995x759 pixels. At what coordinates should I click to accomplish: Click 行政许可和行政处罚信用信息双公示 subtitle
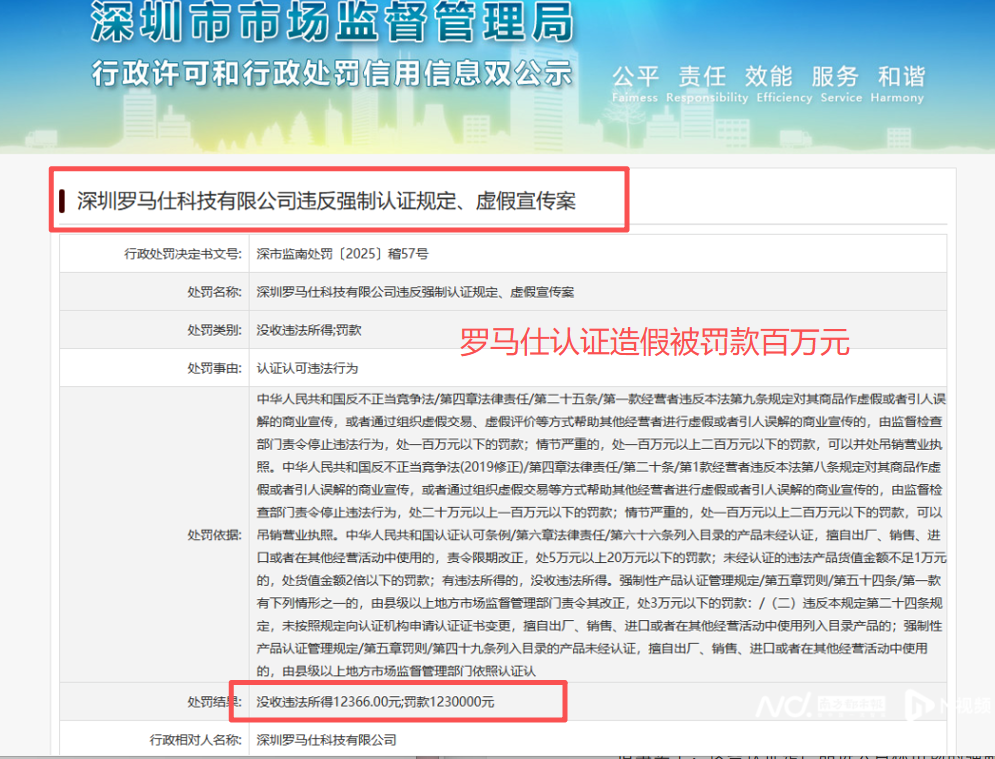click(332, 73)
